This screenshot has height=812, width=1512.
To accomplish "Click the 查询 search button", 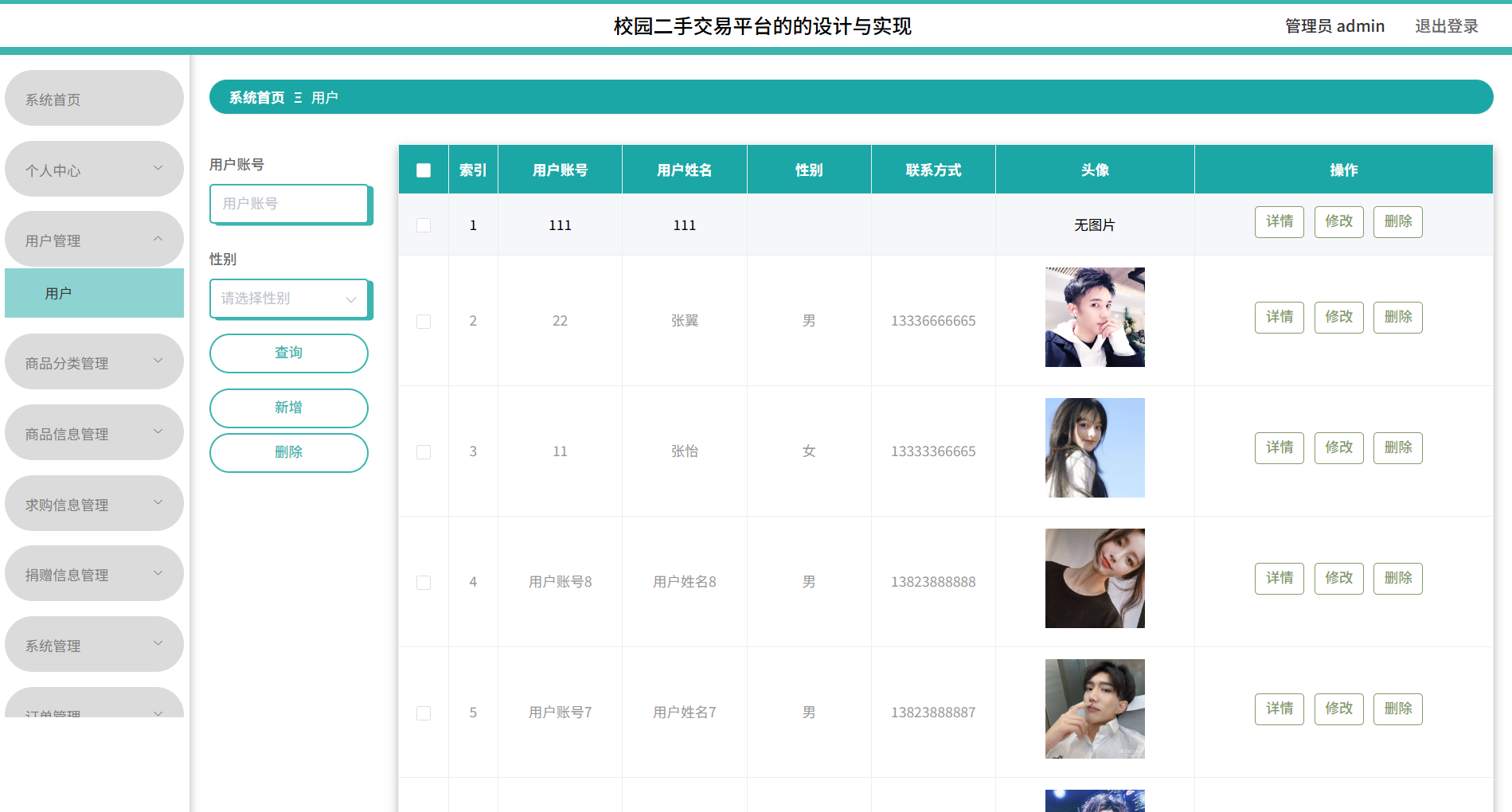I will pos(289,353).
